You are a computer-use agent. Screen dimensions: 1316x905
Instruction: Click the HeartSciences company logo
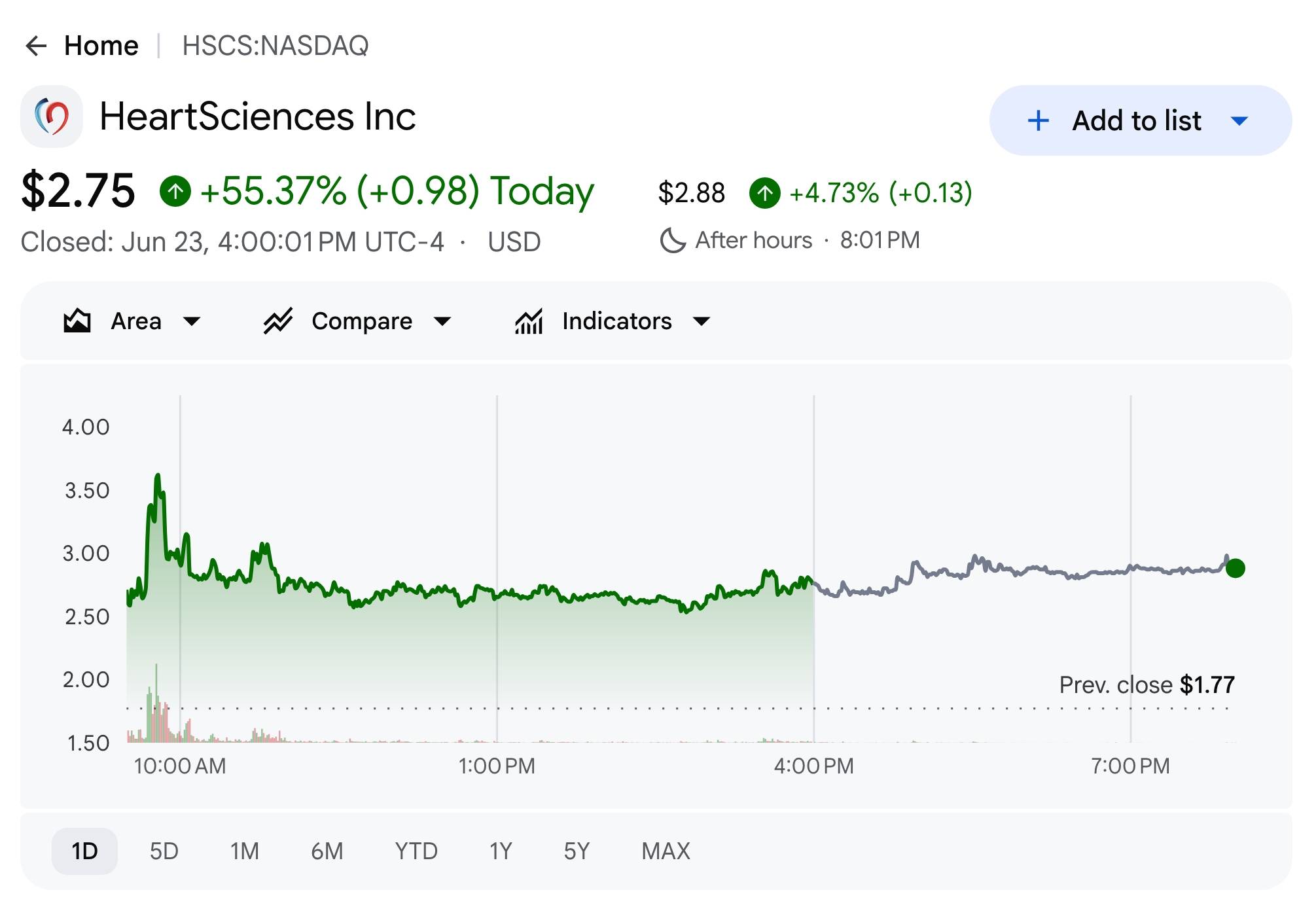[52, 116]
